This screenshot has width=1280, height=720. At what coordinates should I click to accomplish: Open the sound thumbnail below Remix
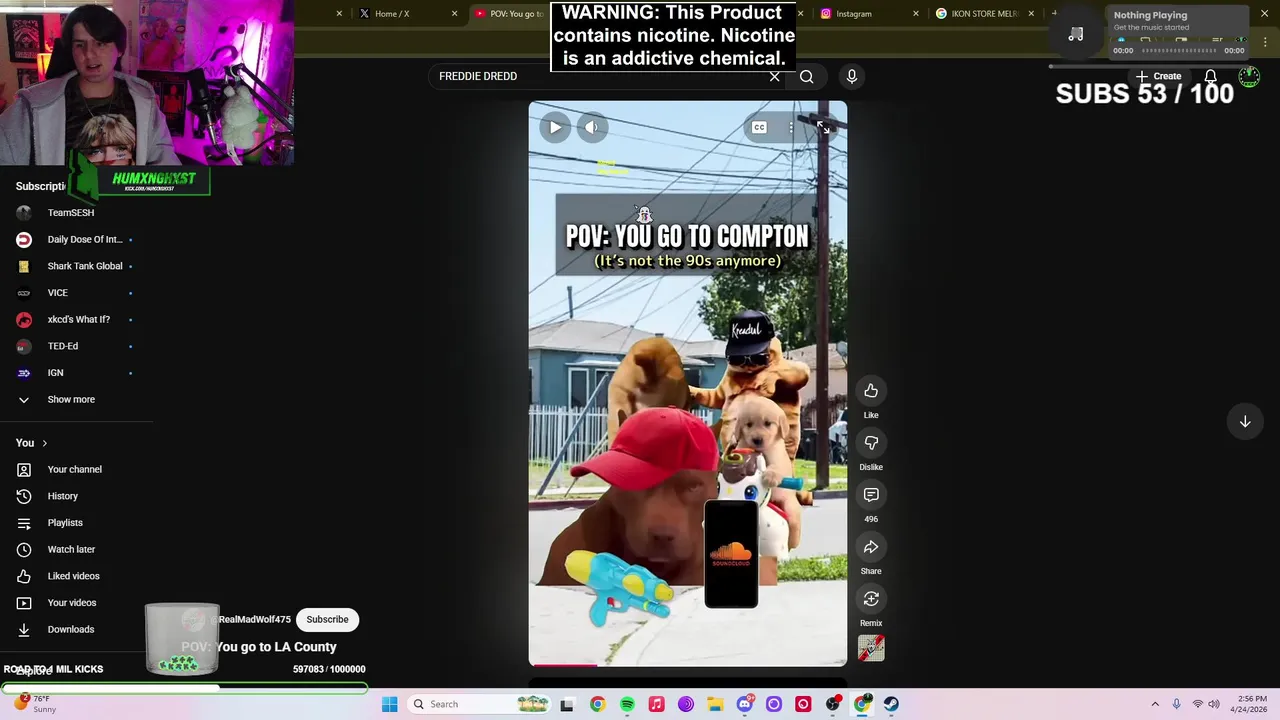(871, 648)
